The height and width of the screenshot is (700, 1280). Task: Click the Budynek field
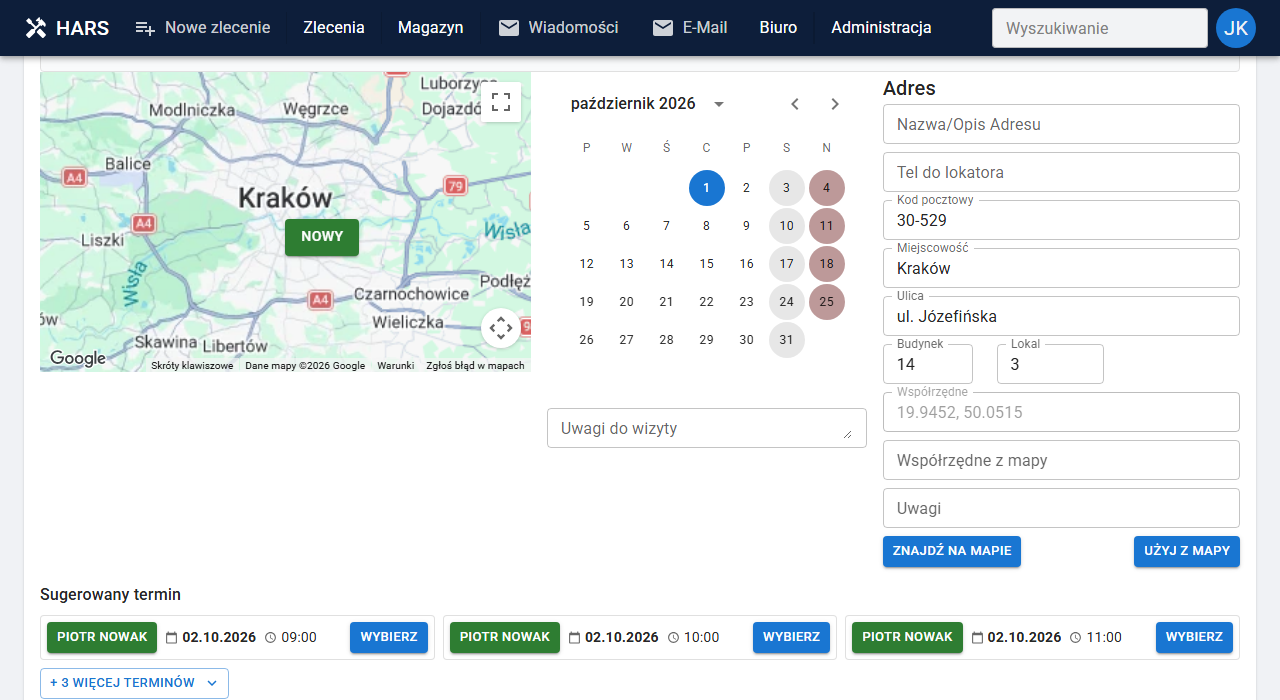tap(928, 364)
